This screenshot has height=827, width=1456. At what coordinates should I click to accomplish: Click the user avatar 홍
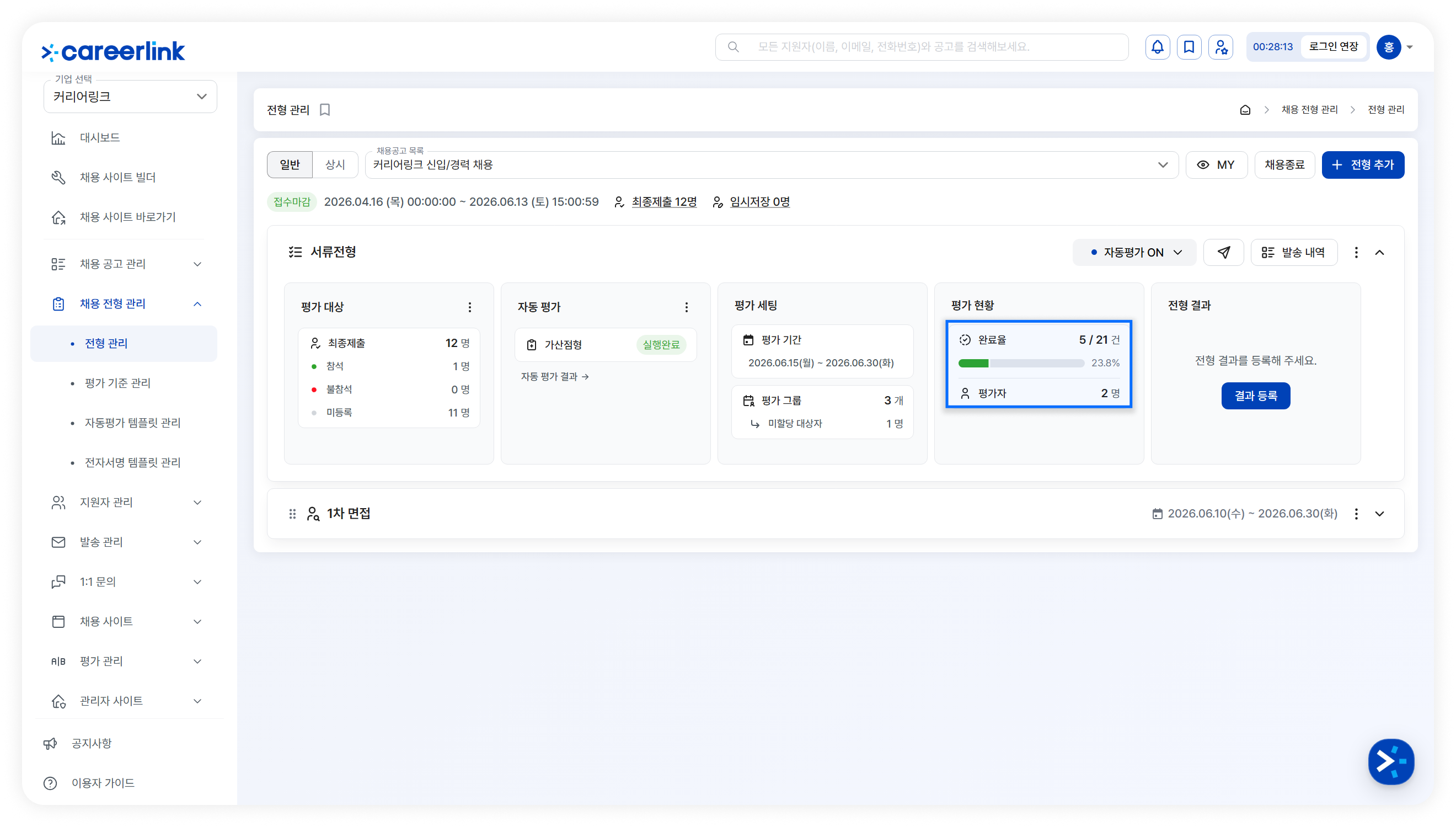click(1389, 47)
